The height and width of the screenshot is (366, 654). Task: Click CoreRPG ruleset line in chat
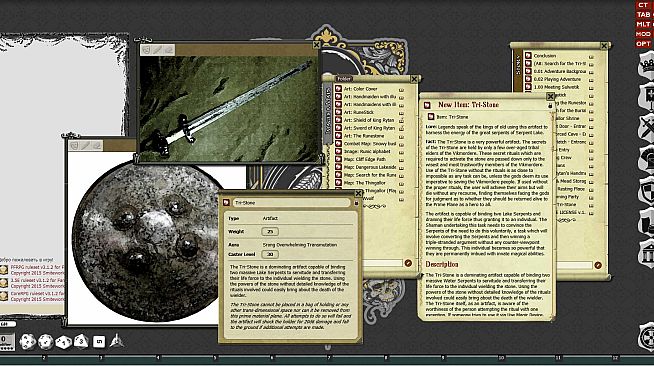tap(38, 293)
